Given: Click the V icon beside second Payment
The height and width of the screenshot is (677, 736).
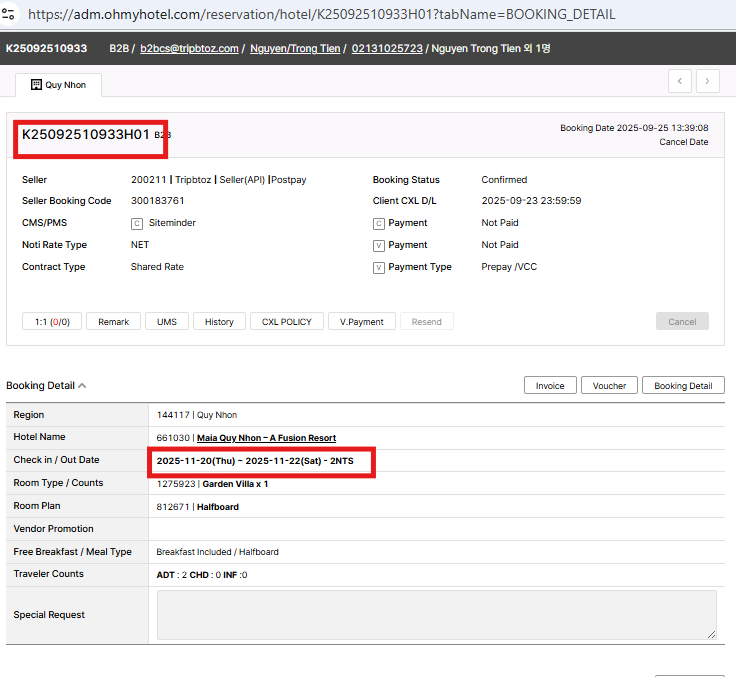Looking at the screenshot, I should coord(379,245).
